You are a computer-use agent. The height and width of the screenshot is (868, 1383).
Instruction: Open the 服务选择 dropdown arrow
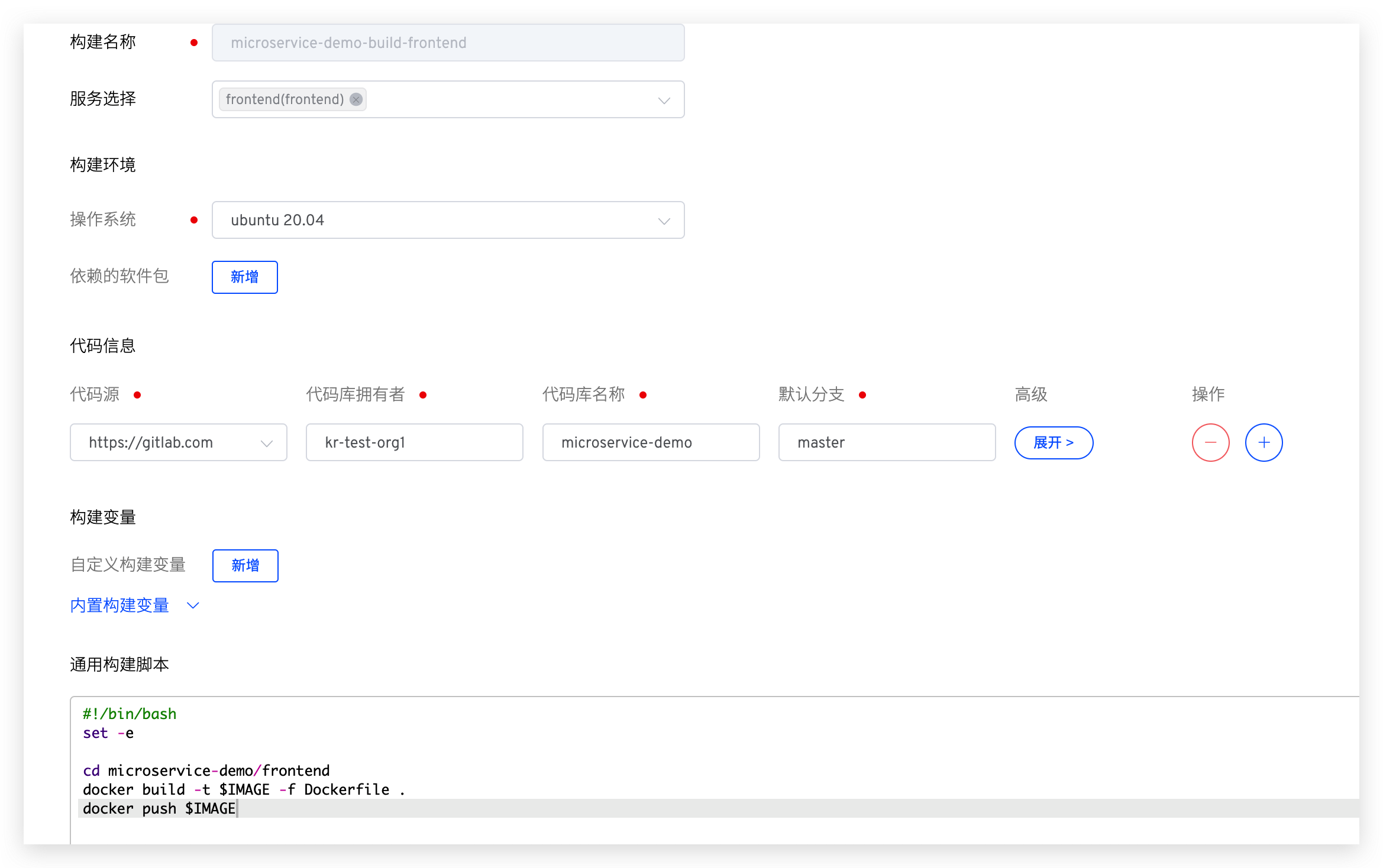click(664, 100)
